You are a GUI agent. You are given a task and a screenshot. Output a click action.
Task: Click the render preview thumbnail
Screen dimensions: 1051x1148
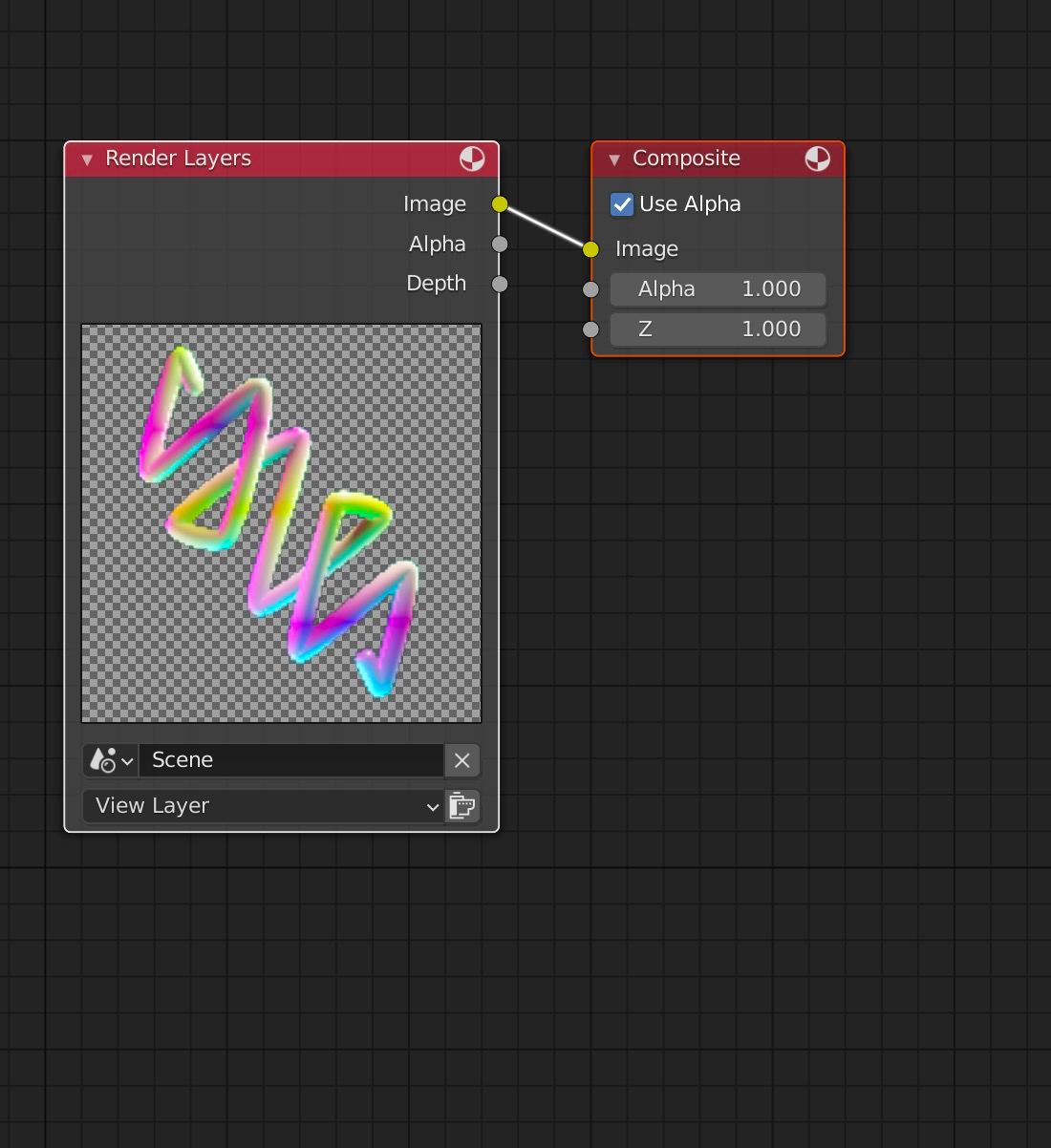pos(282,523)
